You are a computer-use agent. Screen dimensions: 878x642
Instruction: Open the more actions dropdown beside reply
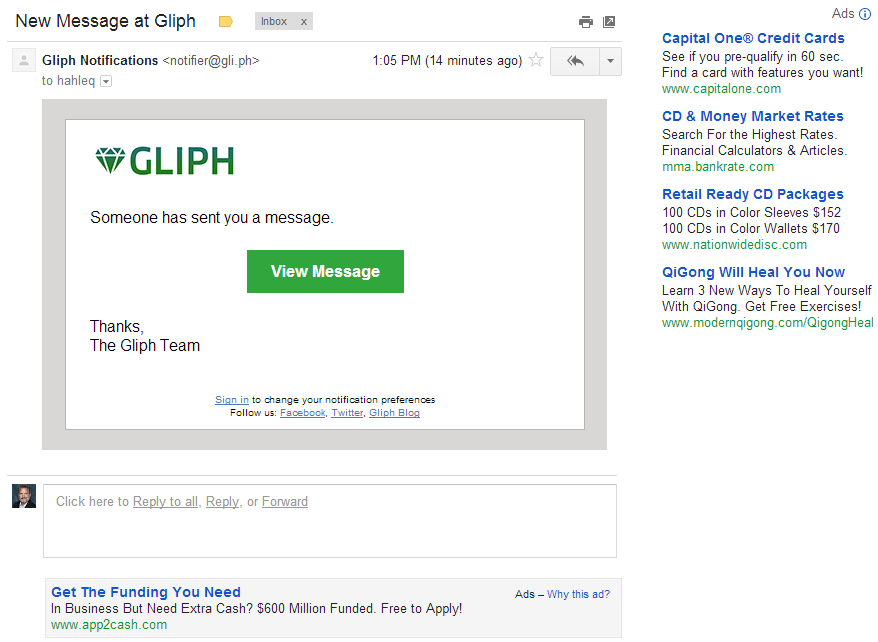[610, 60]
